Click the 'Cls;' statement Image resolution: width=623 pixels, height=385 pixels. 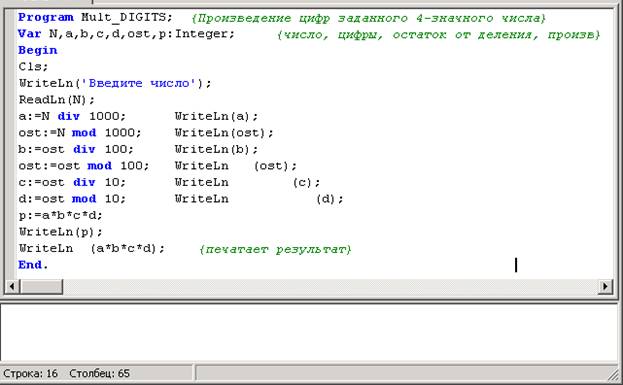click(33, 67)
